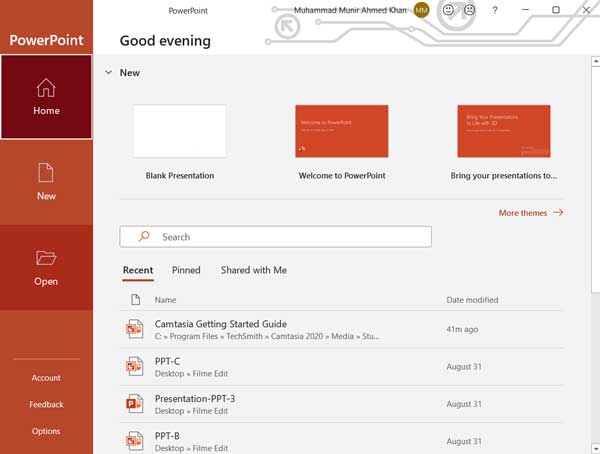600x454 pixels.
Task: Click the document icon column header
Action: coord(135,299)
